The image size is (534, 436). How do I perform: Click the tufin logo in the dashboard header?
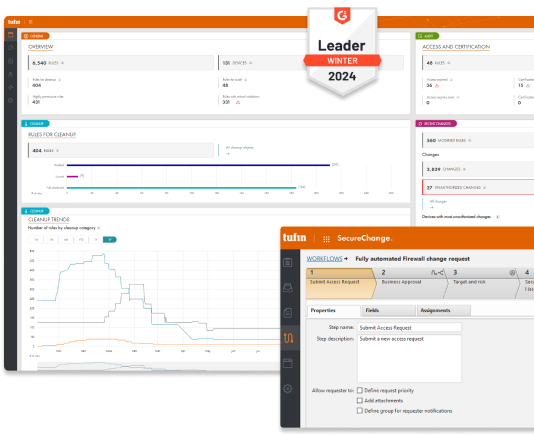14,22
